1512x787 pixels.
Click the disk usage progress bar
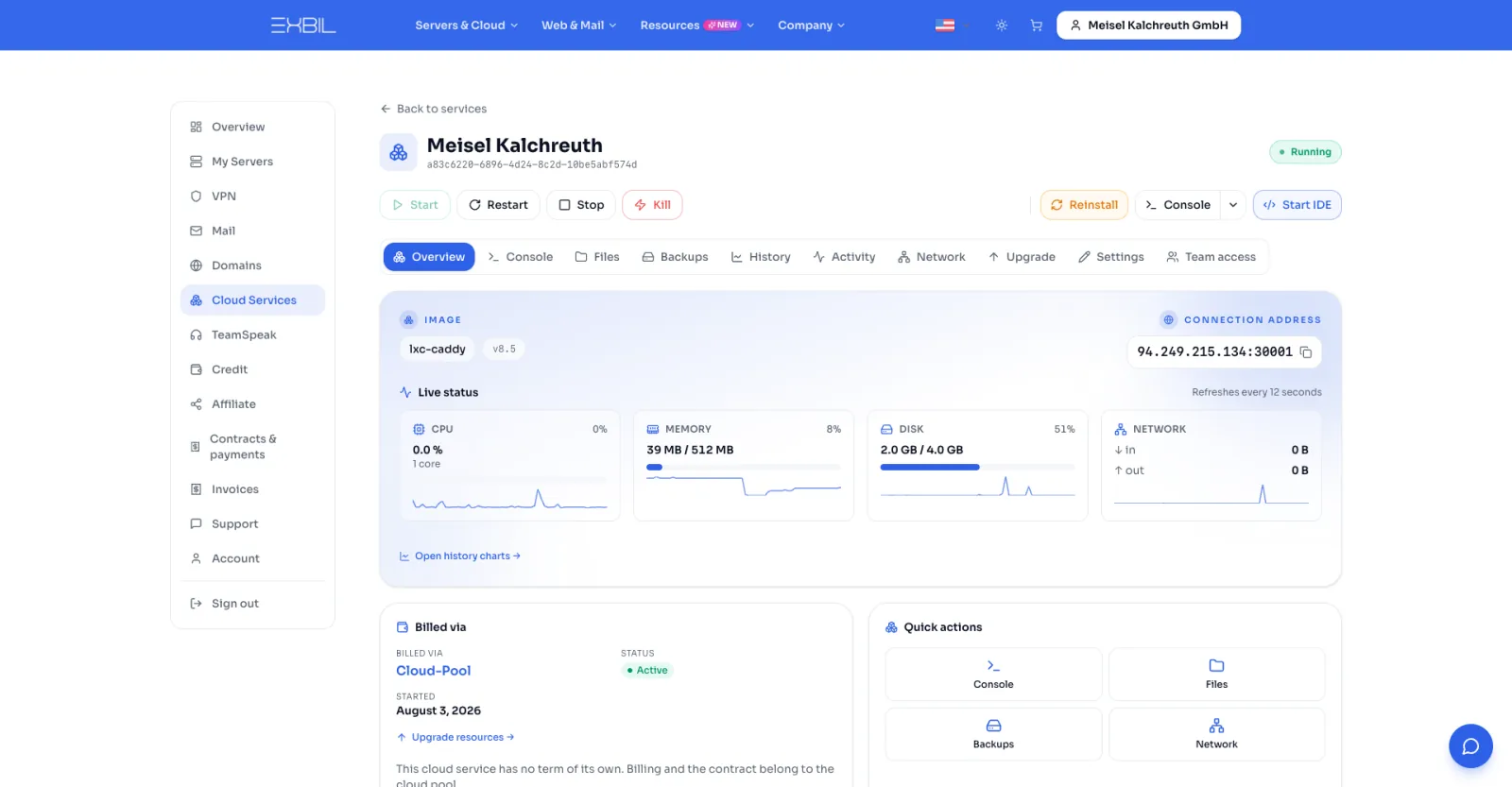[978, 467]
